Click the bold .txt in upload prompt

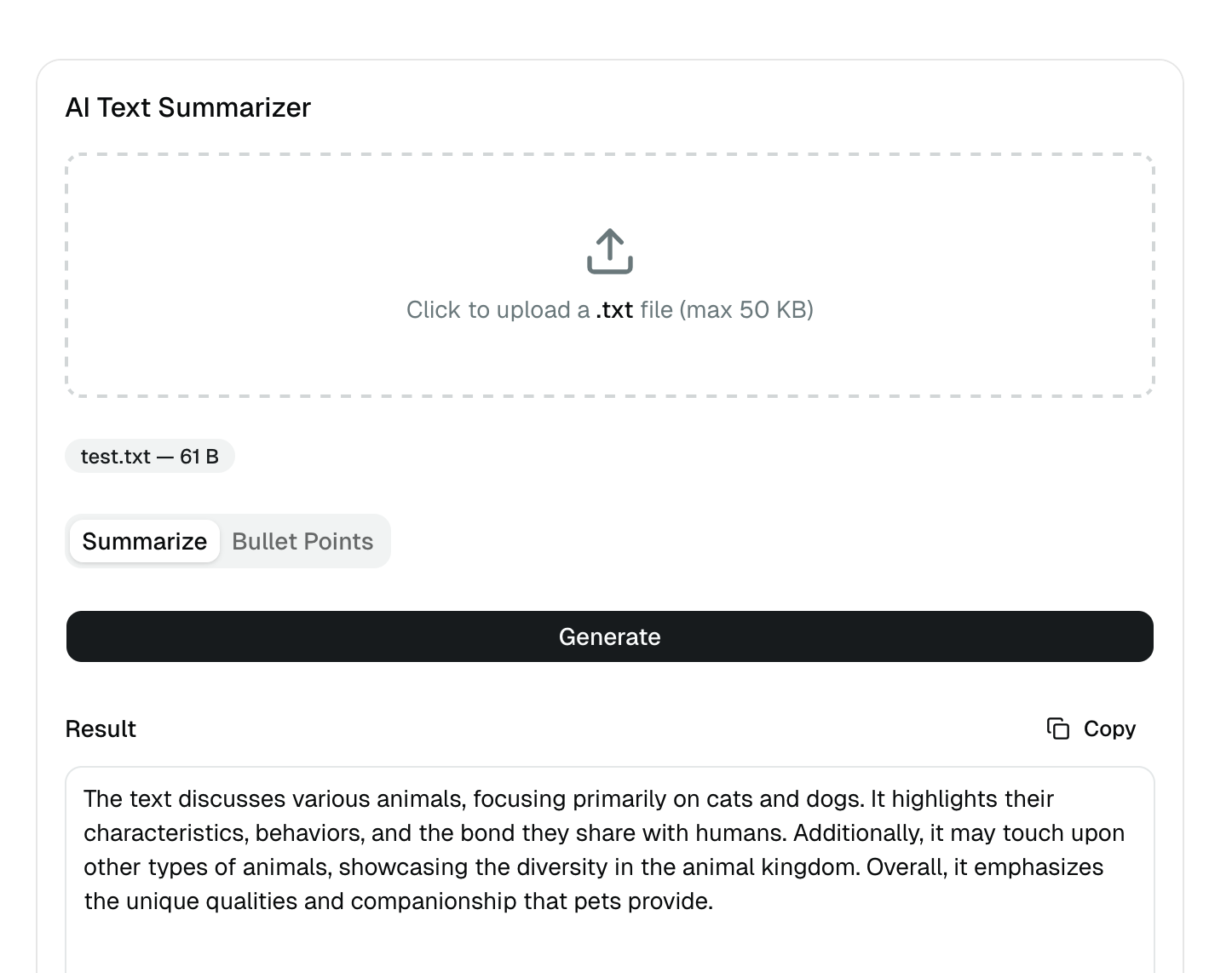pyautogui.click(x=614, y=309)
